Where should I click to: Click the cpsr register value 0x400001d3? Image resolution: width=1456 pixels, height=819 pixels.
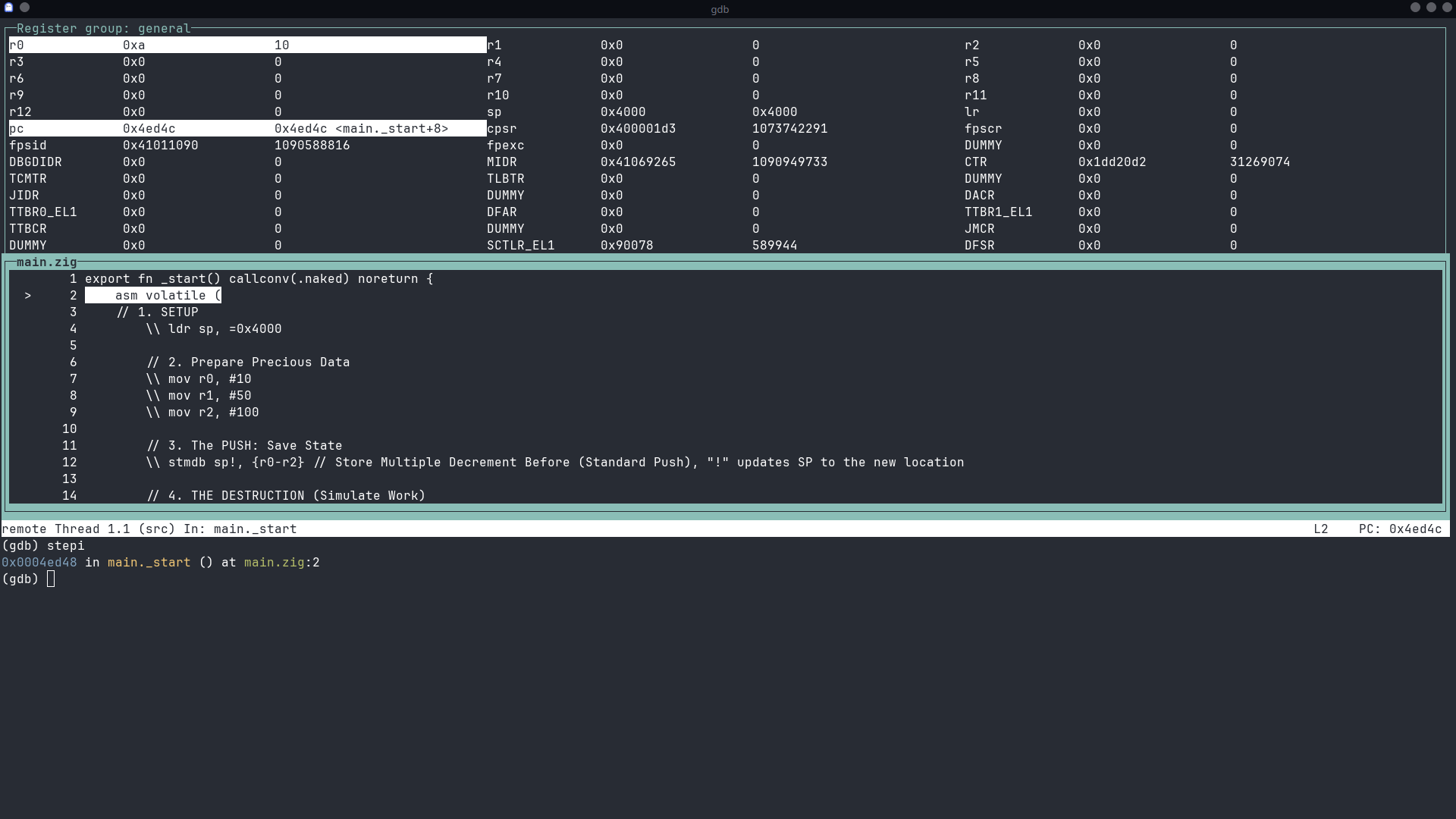(x=638, y=129)
